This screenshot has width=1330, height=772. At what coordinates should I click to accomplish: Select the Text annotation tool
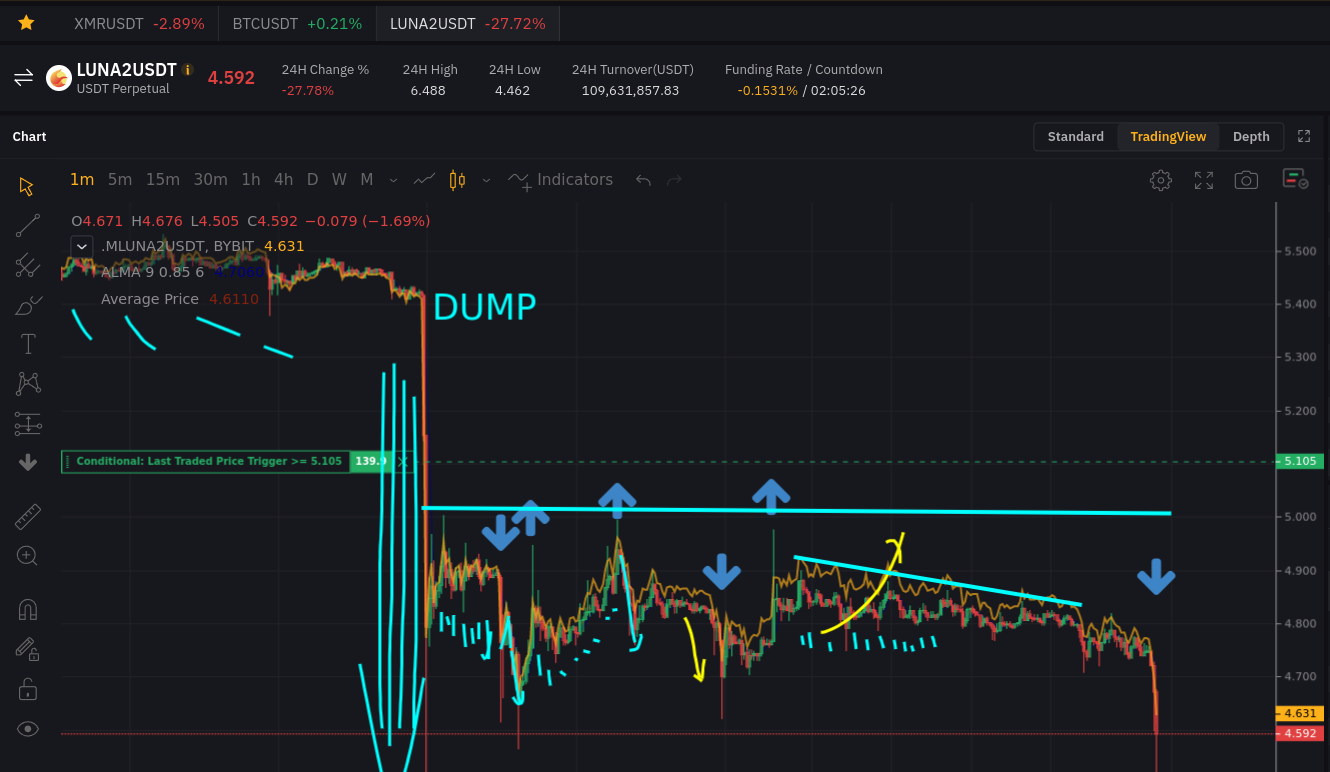coord(28,345)
